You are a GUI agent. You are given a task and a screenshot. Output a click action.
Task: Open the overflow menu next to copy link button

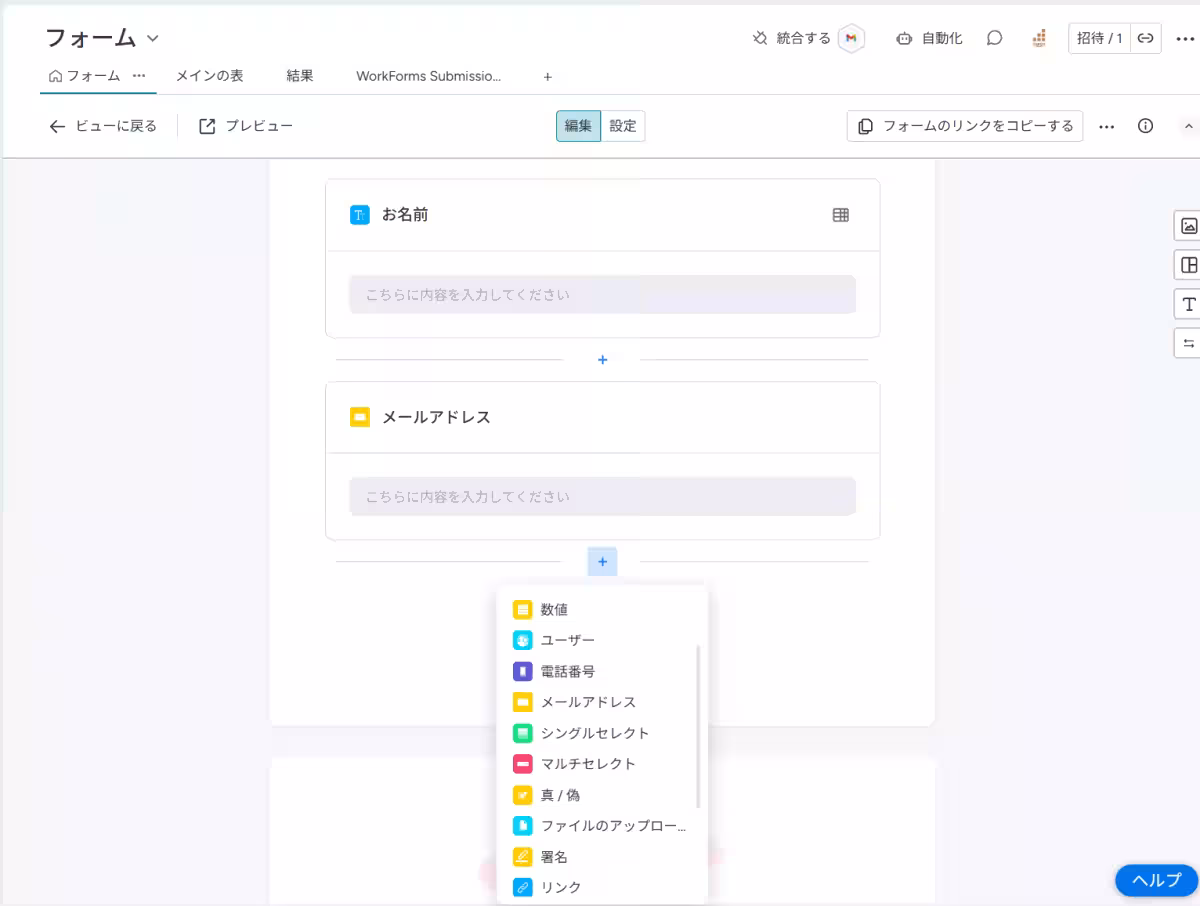[x=1106, y=125]
